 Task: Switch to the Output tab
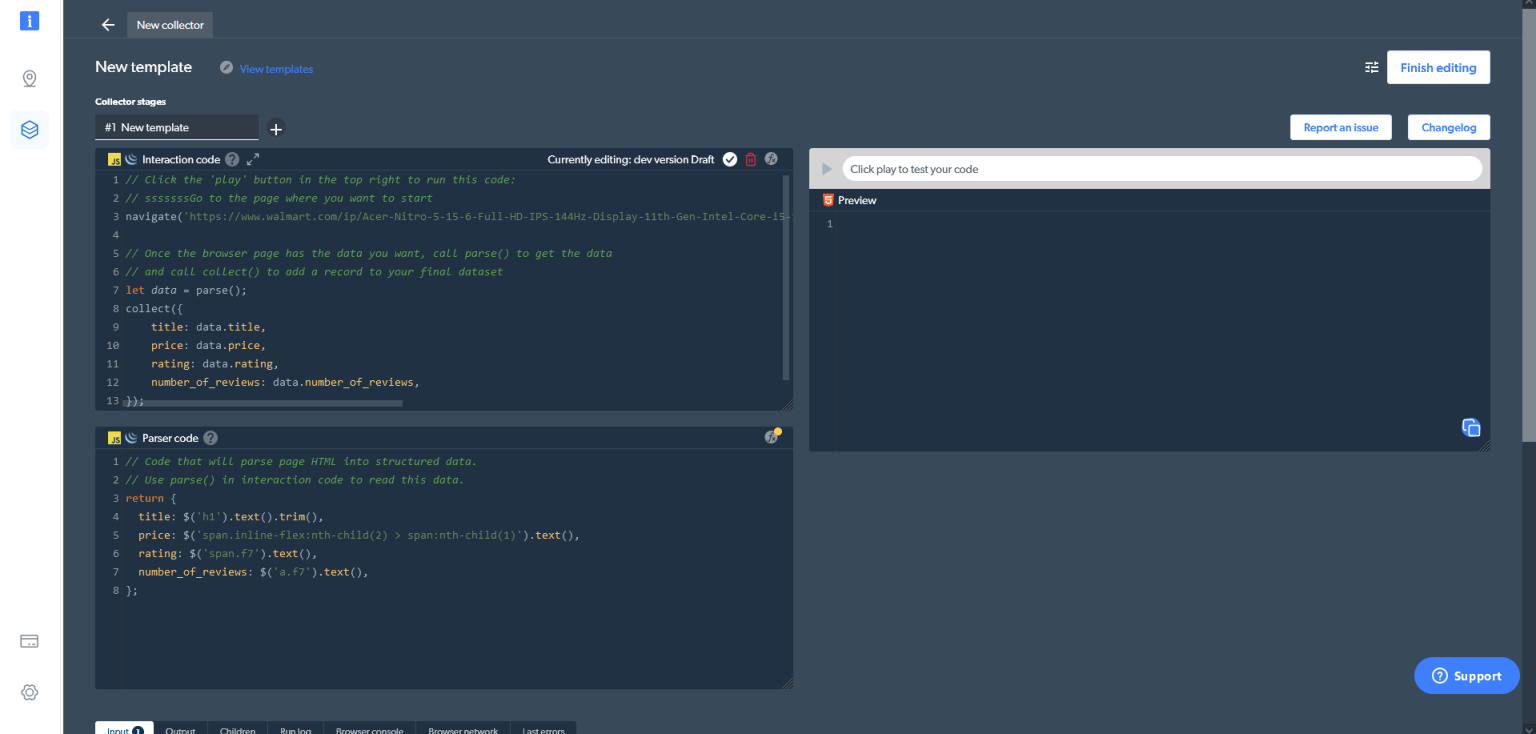coord(180,729)
